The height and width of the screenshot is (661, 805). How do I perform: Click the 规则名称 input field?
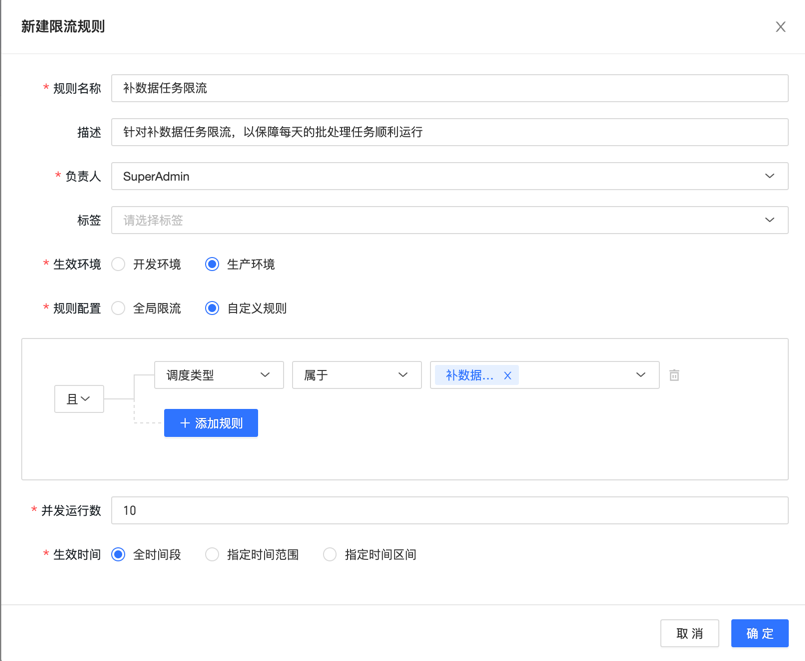click(450, 88)
